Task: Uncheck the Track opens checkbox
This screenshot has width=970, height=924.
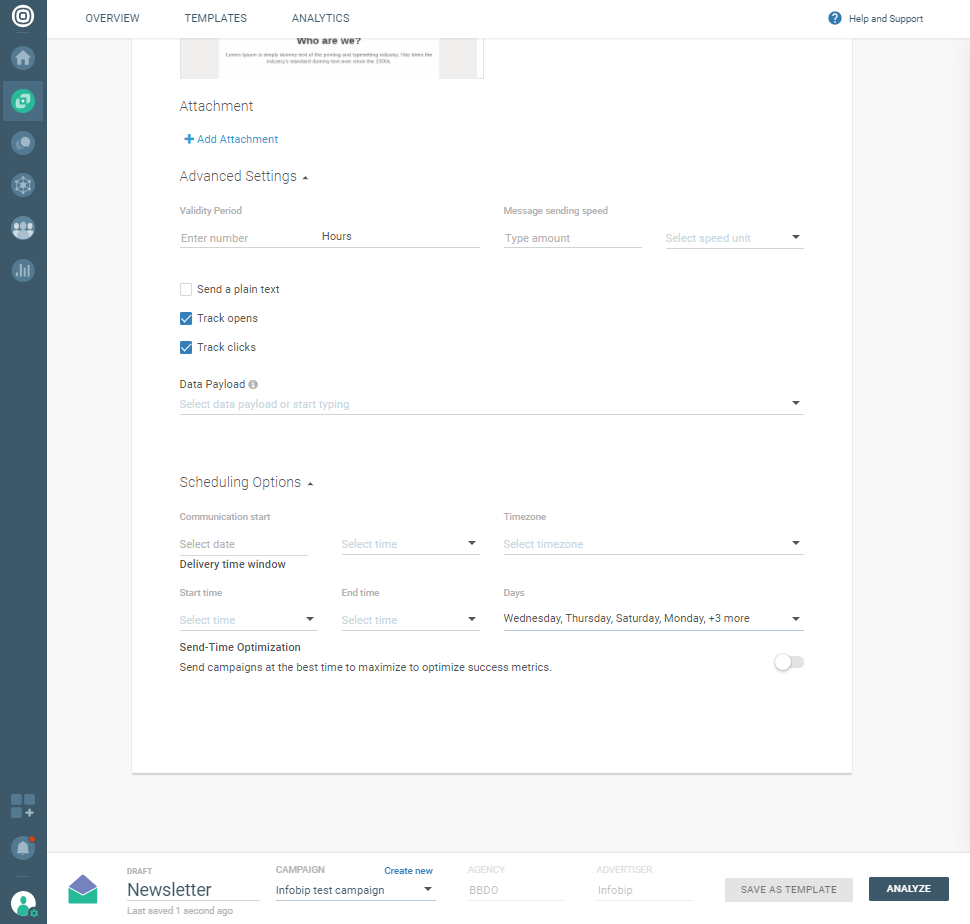Action: [x=186, y=319]
